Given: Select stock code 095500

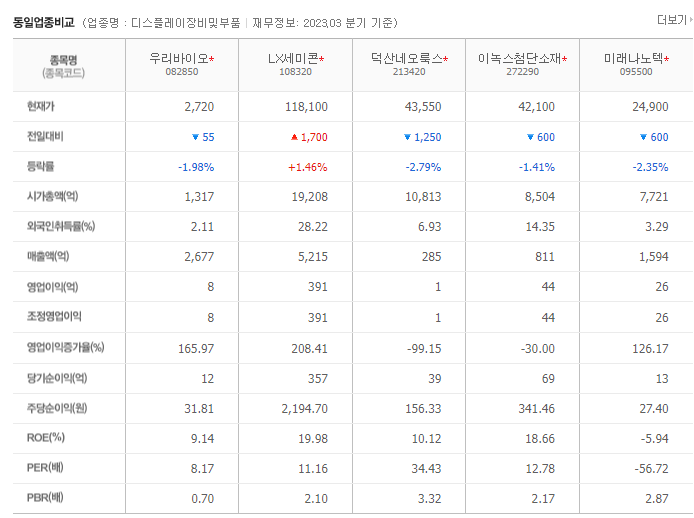Looking at the screenshot, I should pyautogui.click(x=636, y=72).
